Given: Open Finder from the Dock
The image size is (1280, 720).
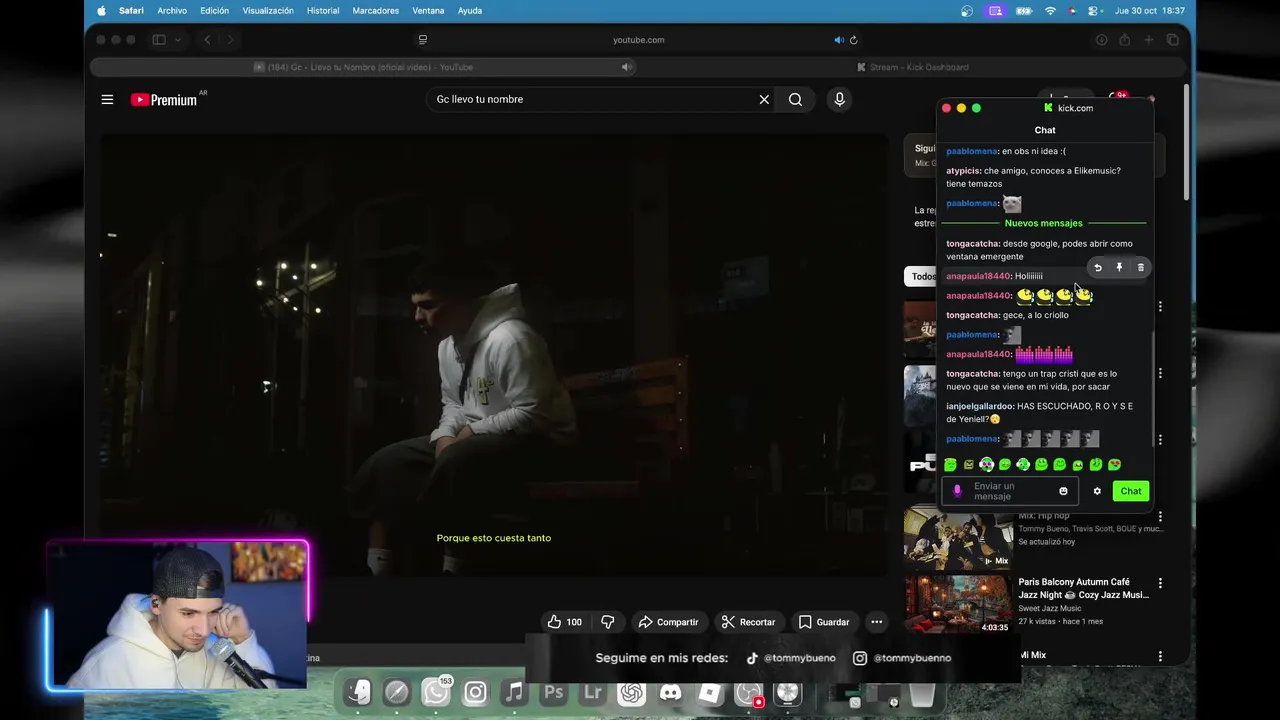Looking at the screenshot, I should click(358, 692).
